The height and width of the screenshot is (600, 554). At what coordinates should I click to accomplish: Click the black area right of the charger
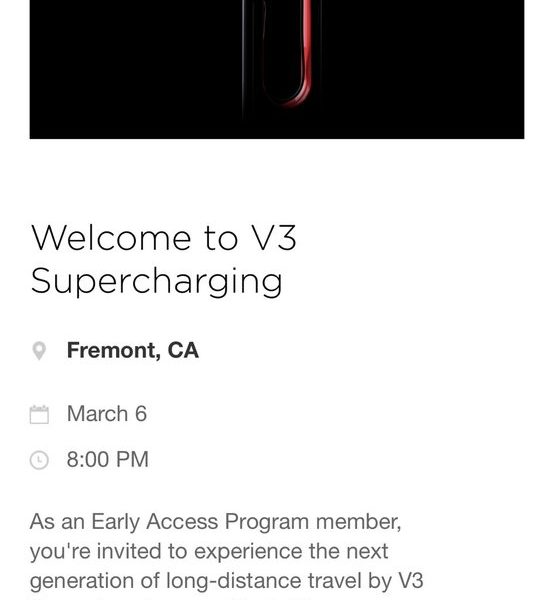pos(421,69)
